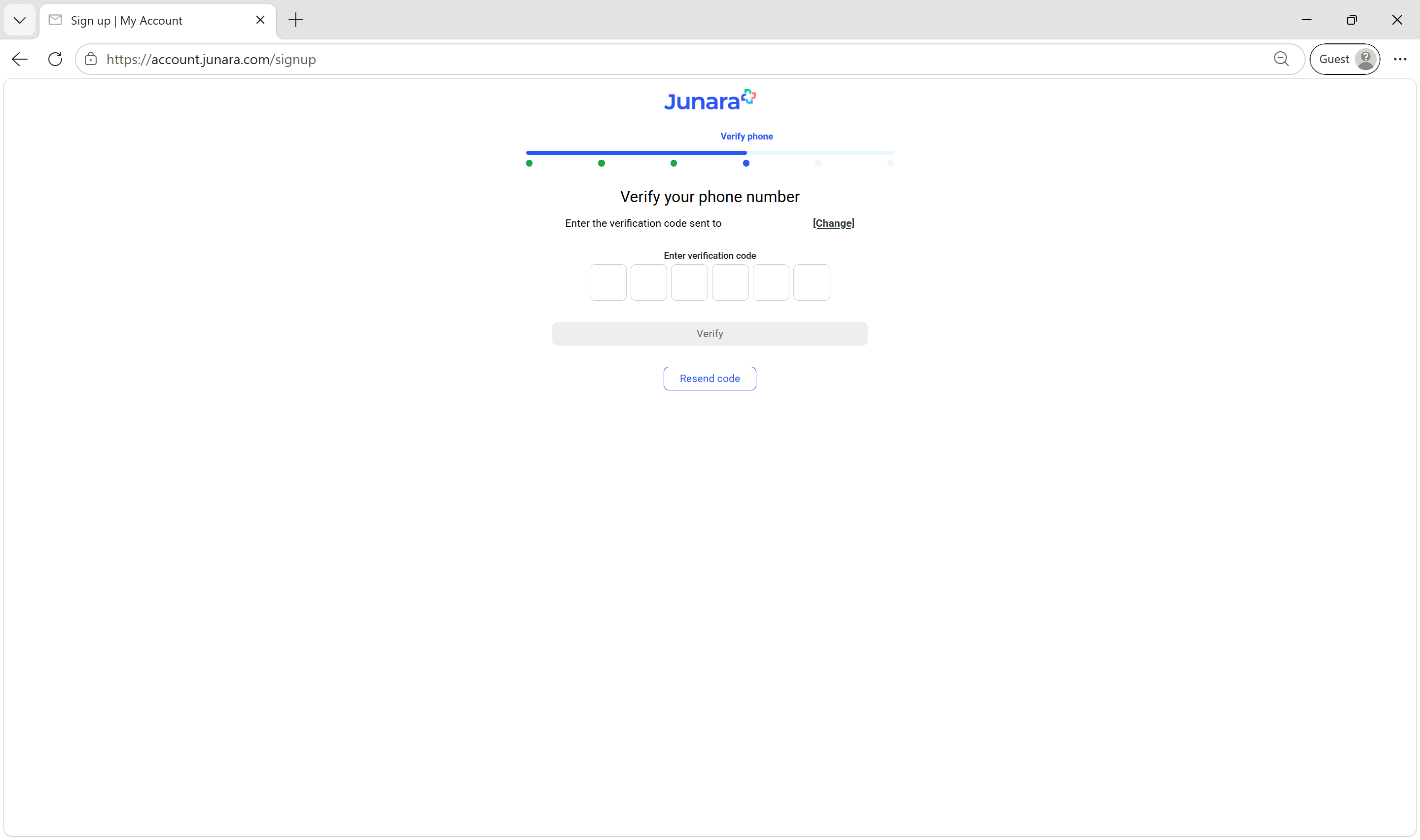
Task: Click the second green progress step dot
Action: 602,164
